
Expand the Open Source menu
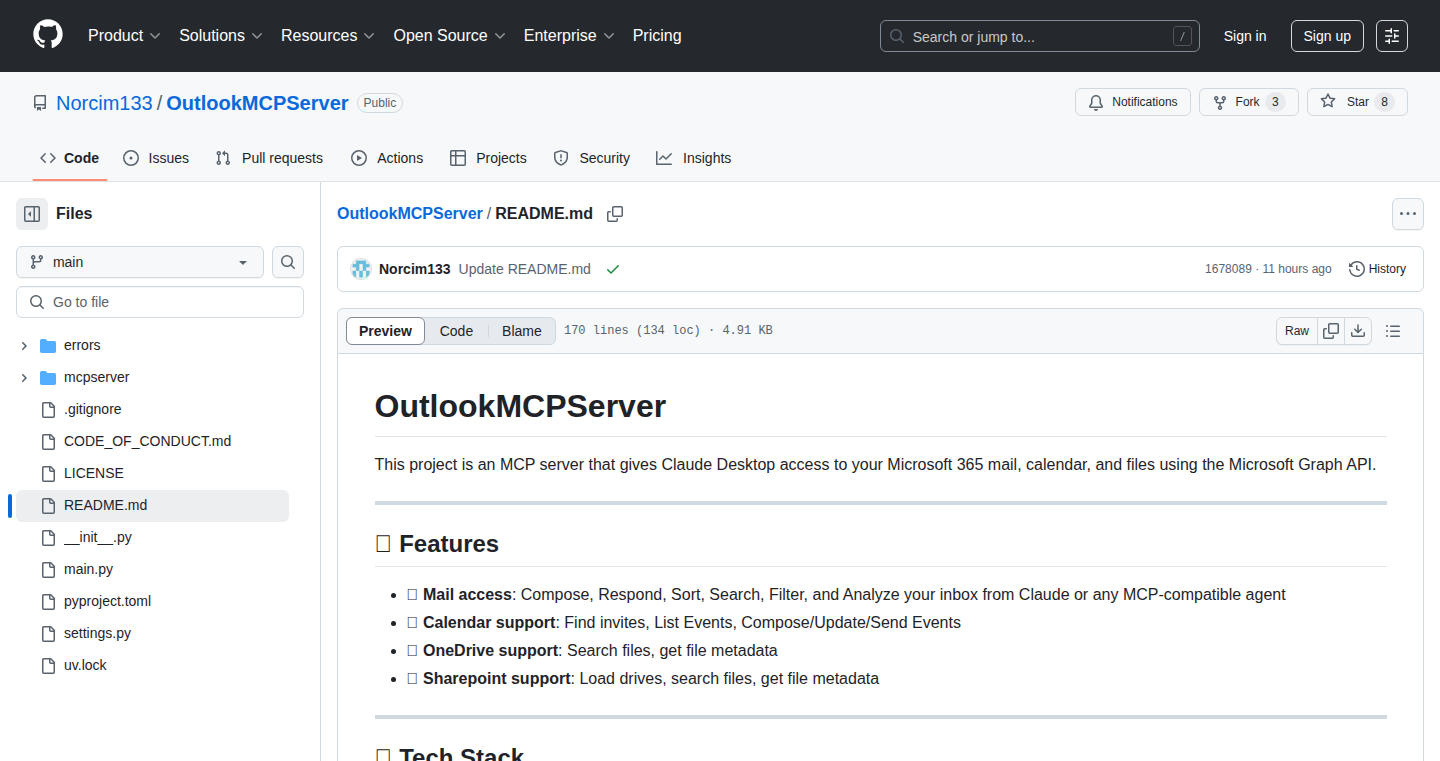(x=450, y=36)
